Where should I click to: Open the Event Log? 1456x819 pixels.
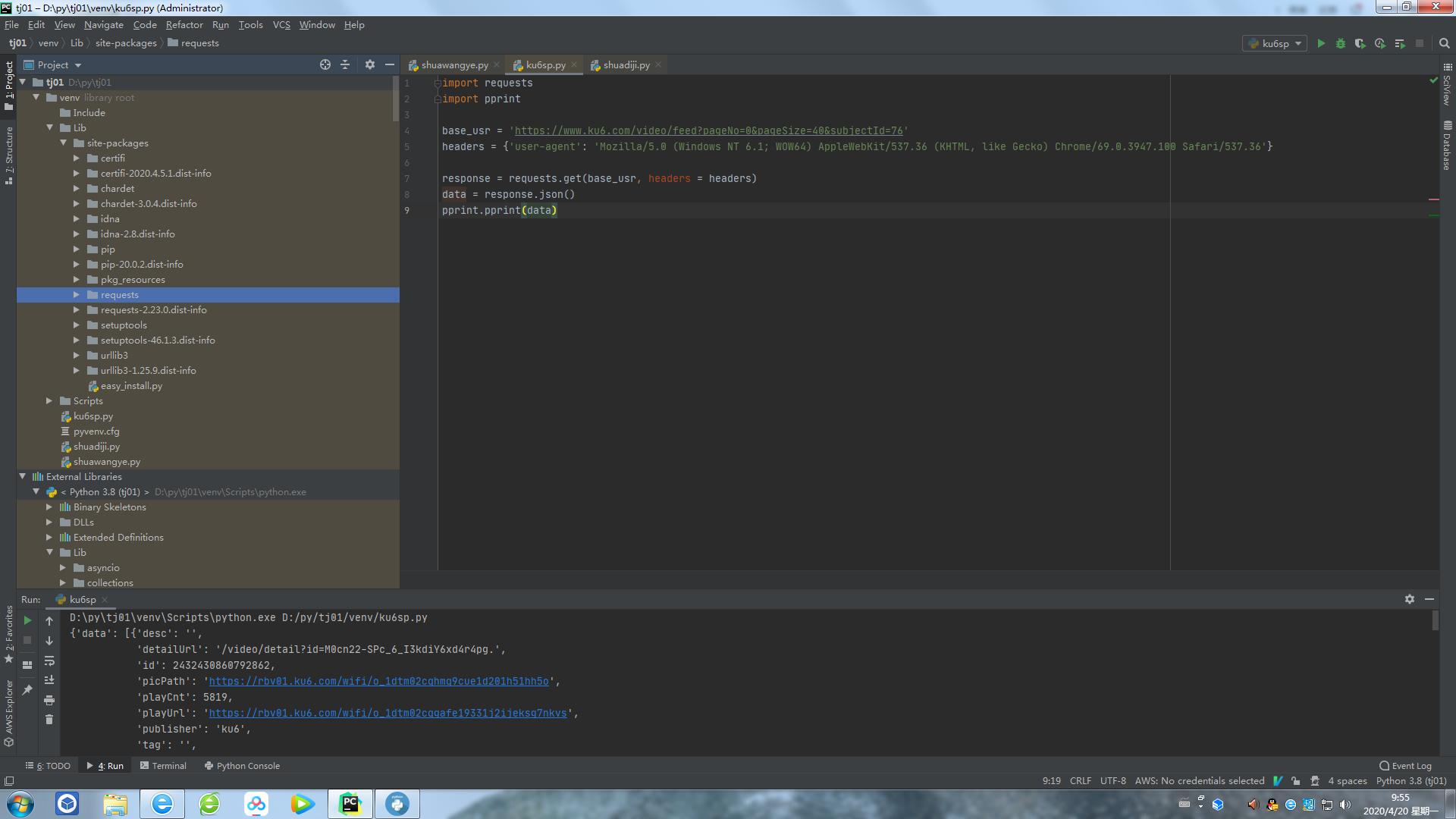[1405, 766]
